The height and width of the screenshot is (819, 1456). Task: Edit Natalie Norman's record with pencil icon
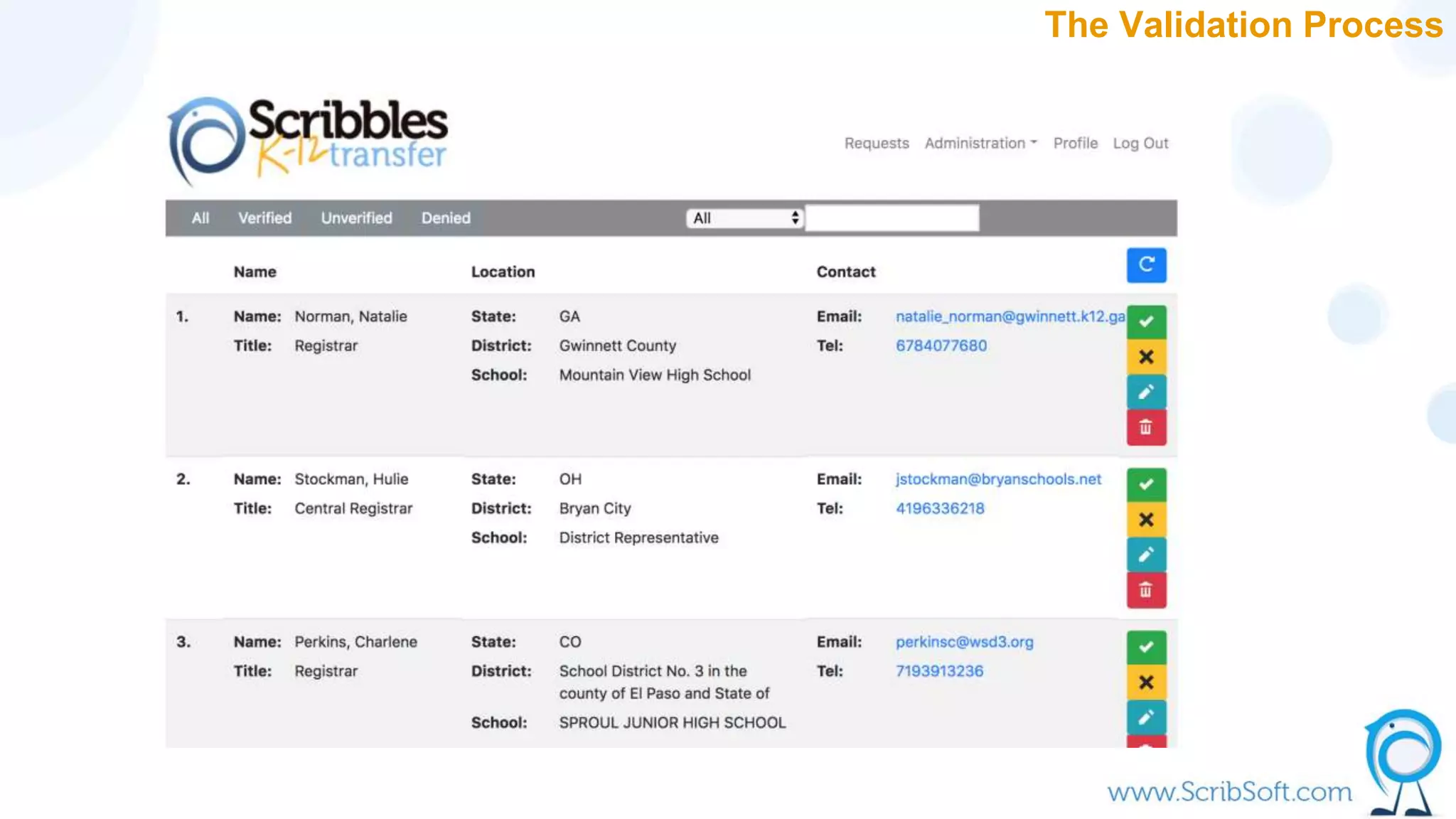tap(1146, 392)
